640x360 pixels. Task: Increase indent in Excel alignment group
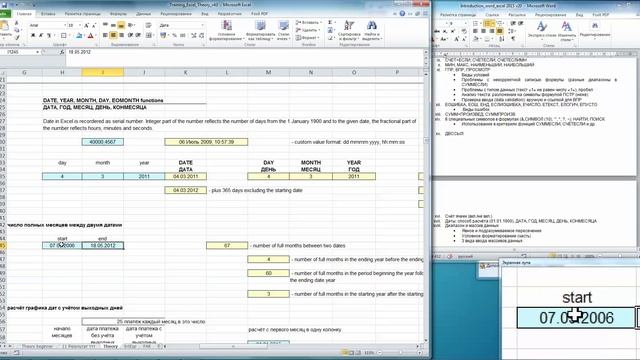pyautogui.click(x=138, y=36)
